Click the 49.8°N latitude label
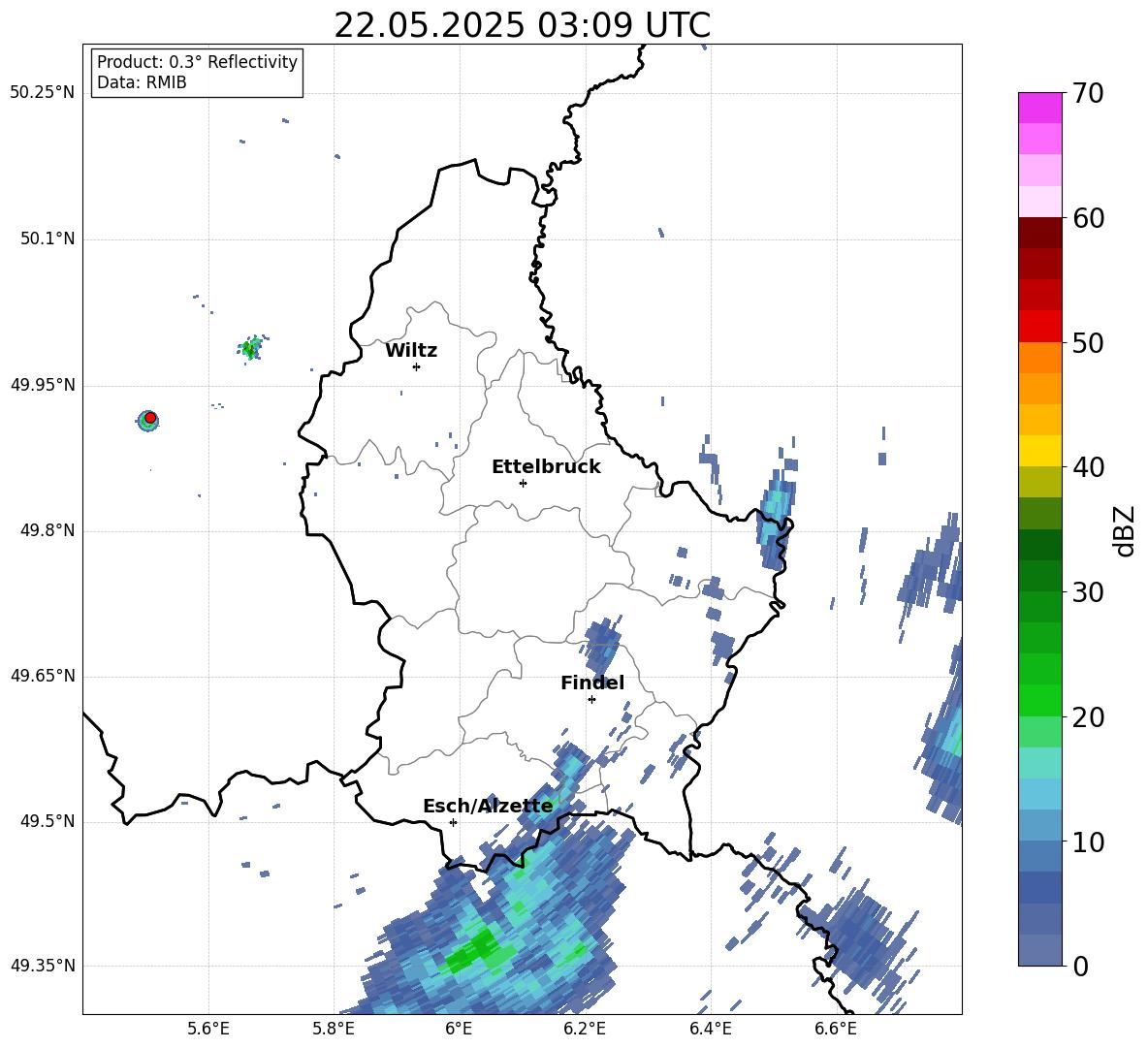This screenshot has height=1048, width=1148. (x=48, y=530)
